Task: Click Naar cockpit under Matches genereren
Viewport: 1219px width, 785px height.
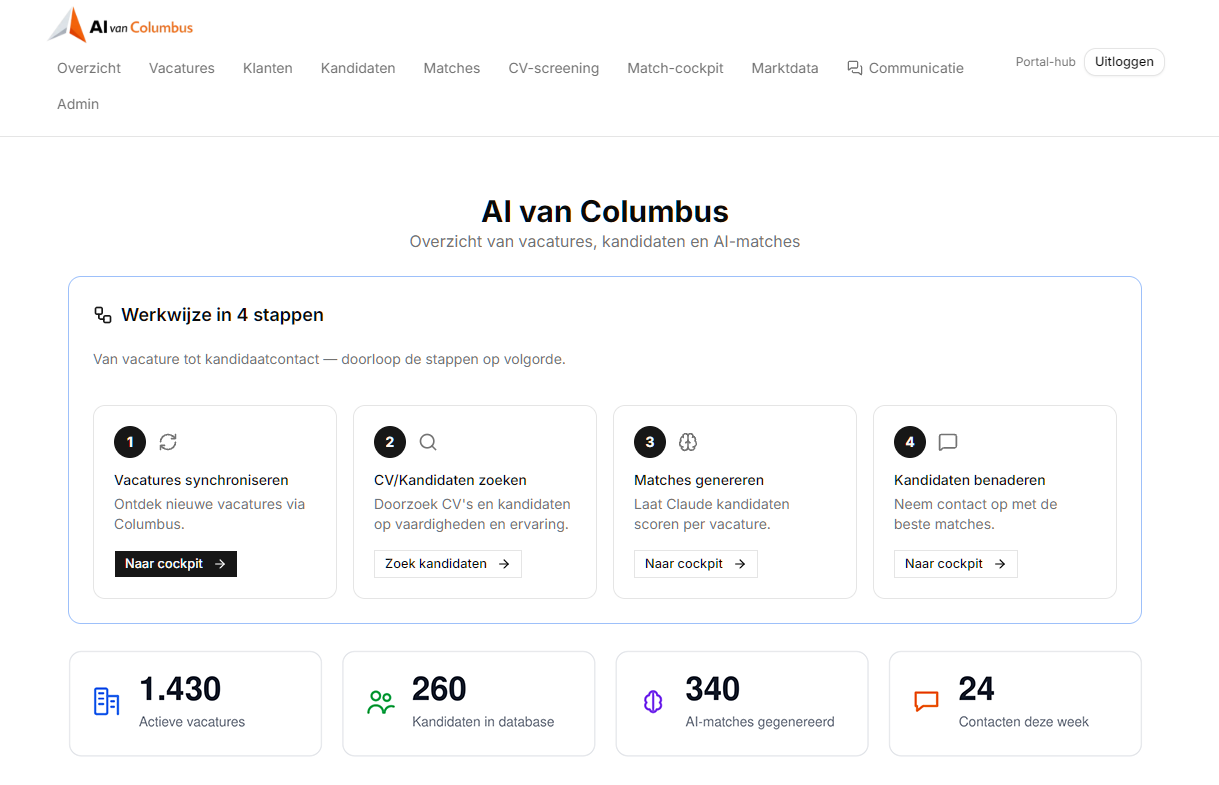Action: (x=696, y=564)
